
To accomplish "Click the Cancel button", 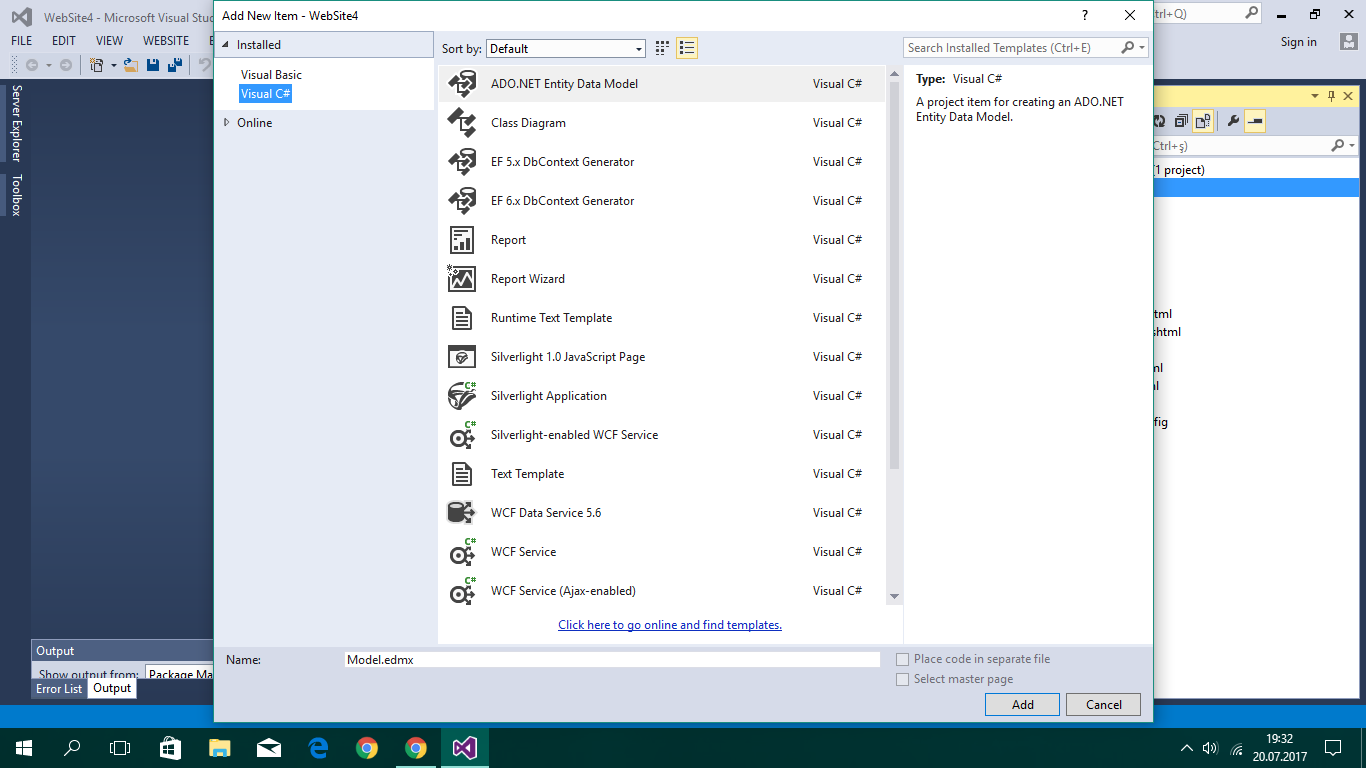I will [1103, 704].
